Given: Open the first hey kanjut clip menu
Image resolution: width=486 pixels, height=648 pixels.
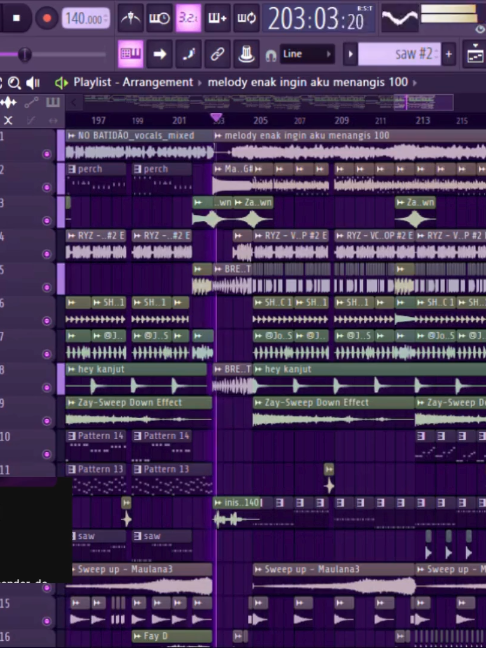Looking at the screenshot, I should 71,369.
